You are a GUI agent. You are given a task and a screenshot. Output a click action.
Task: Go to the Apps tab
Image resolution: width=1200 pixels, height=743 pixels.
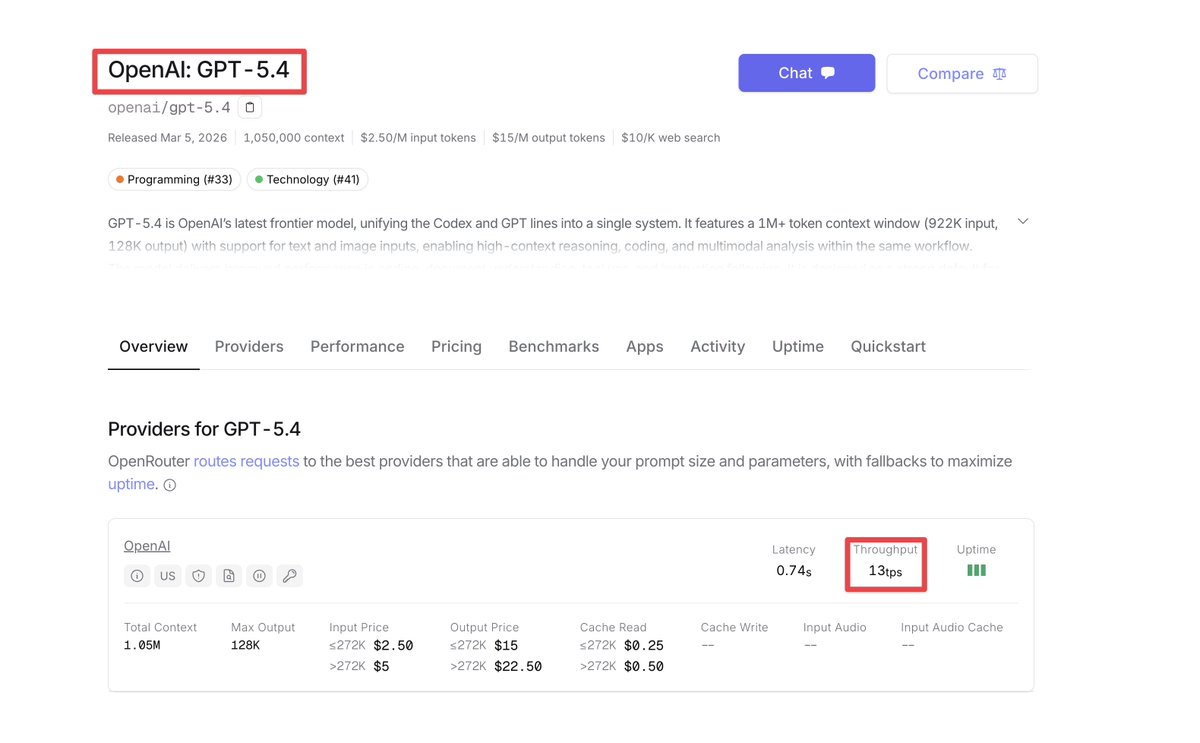pos(644,346)
